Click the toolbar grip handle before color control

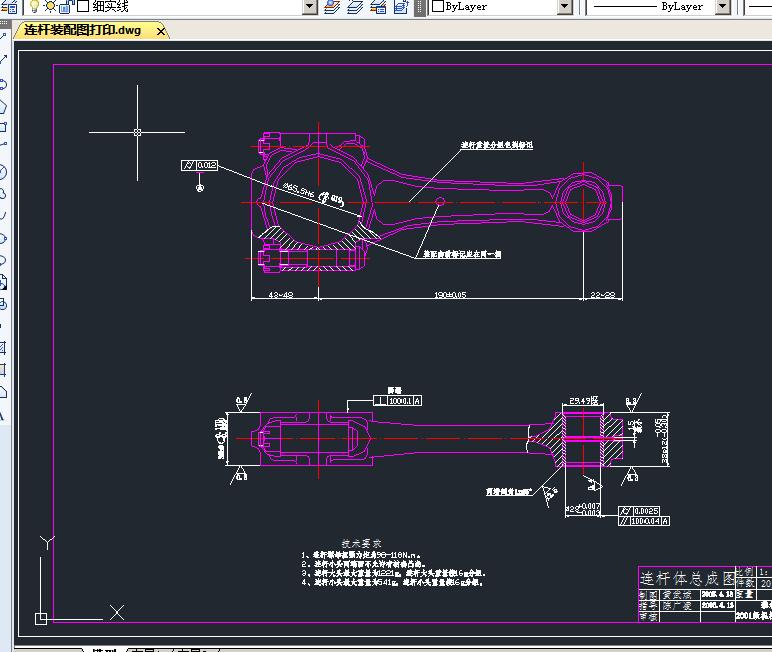[419, 7]
